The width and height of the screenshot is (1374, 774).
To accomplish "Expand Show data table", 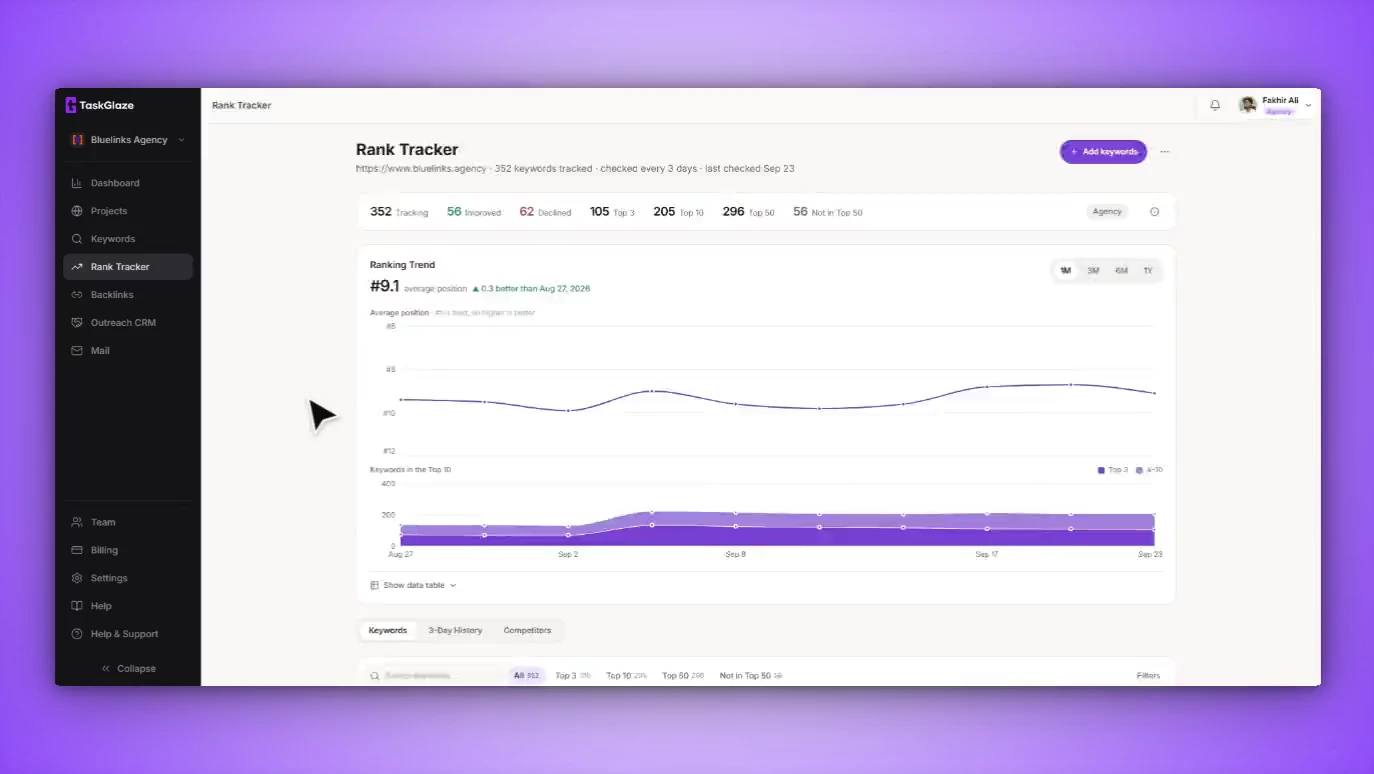I will click(x=413, y=585).
